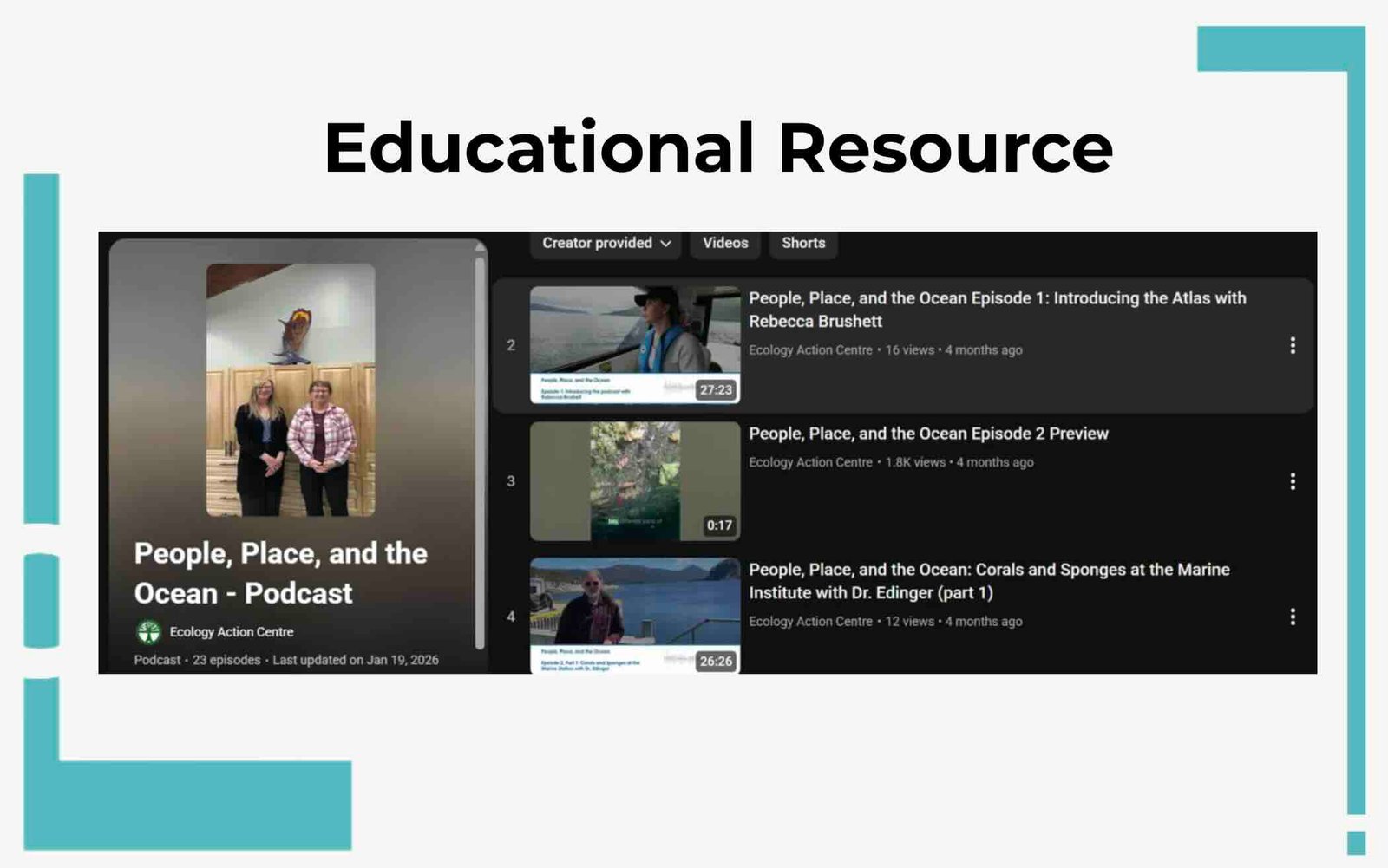The height and width of the screenshot is (868, 1388).
Task: Select the Shorts filter tab
Action: tap(803, 244)
